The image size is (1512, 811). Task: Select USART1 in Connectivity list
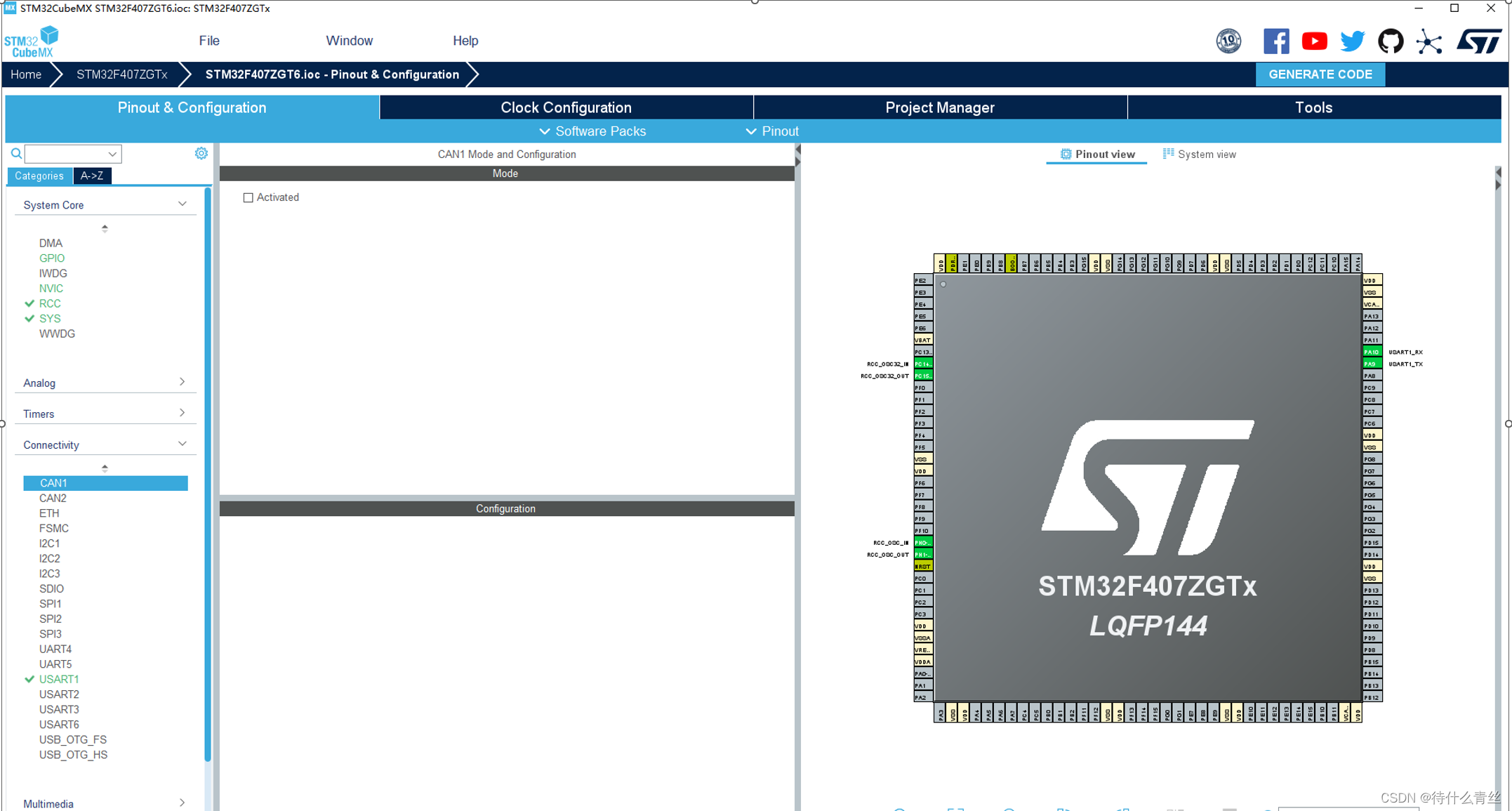59,679
